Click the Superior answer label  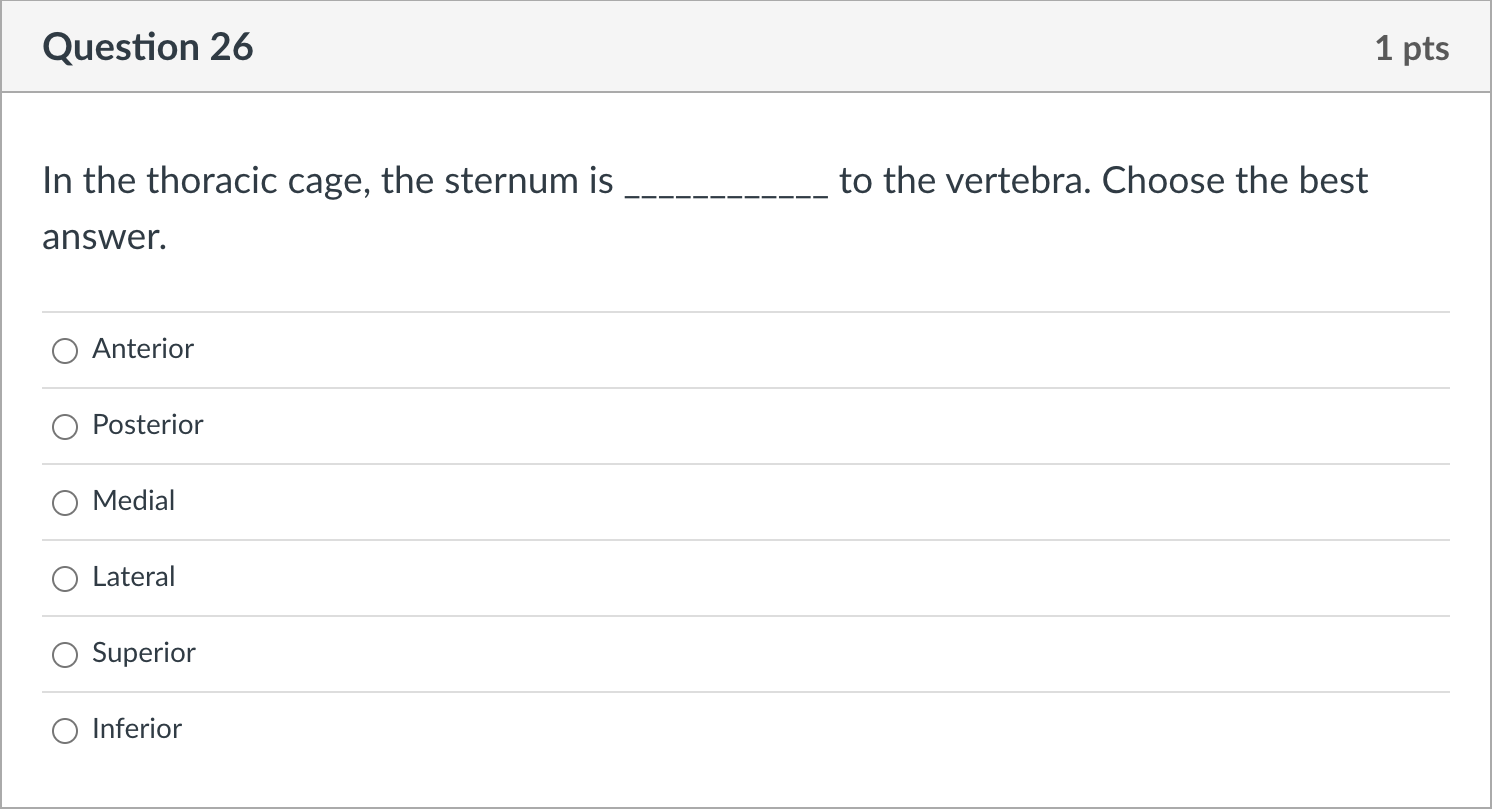point(144,653)
